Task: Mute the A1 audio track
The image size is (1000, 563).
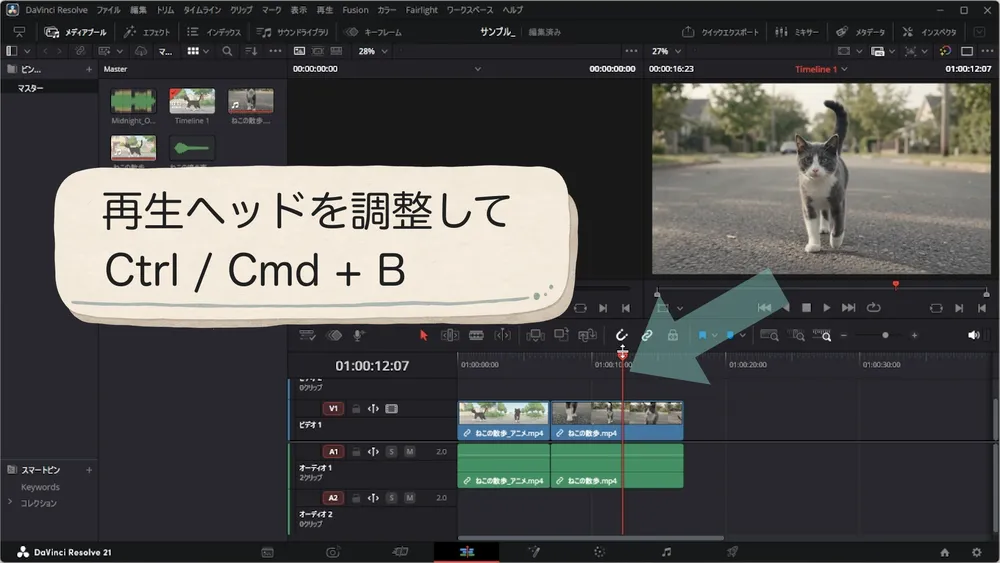Action: click(409, 451)
